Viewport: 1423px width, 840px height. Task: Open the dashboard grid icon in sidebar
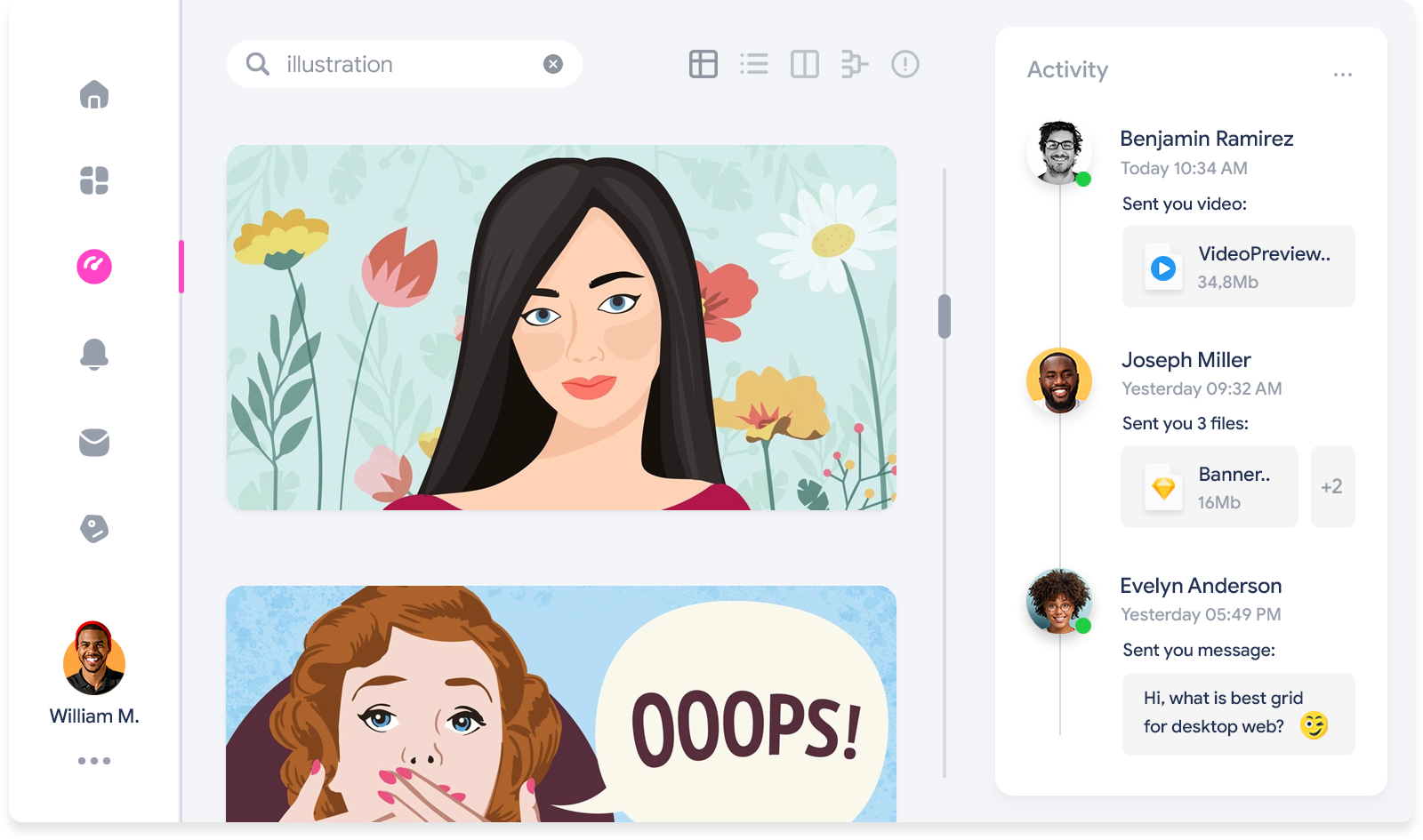pyautogui.click(x=94, y=180)
